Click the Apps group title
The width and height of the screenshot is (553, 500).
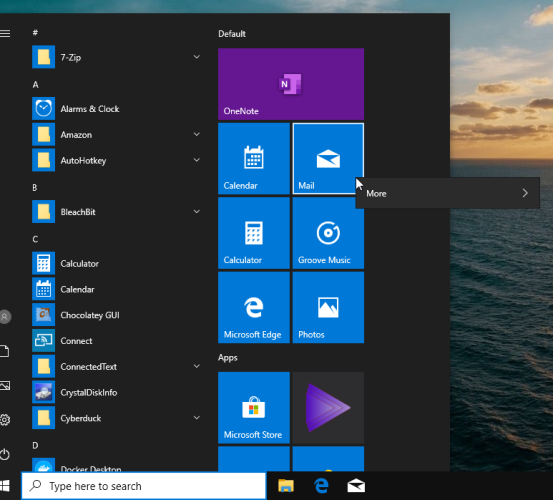coord(228,358)
